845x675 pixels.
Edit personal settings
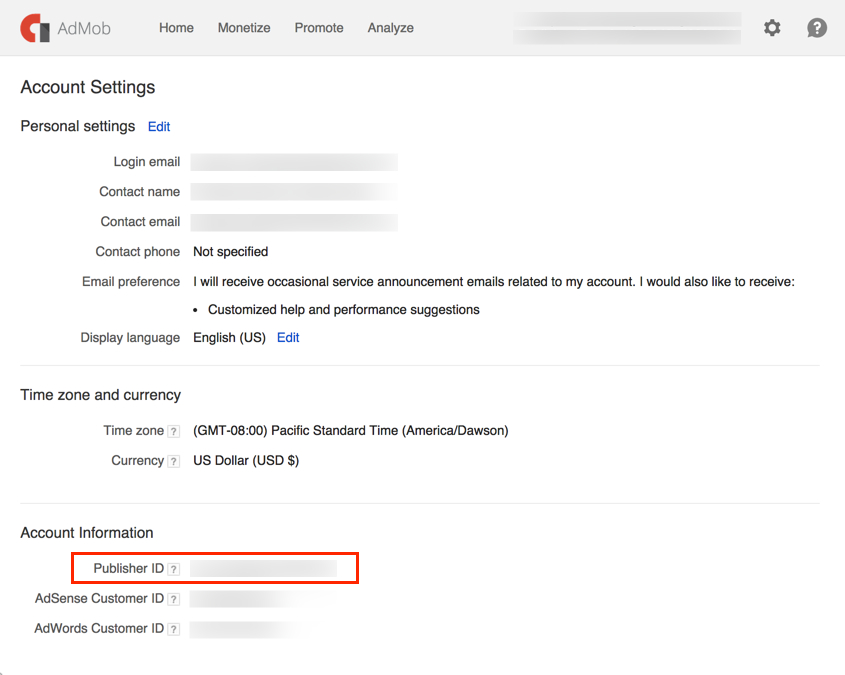[158, 126]
